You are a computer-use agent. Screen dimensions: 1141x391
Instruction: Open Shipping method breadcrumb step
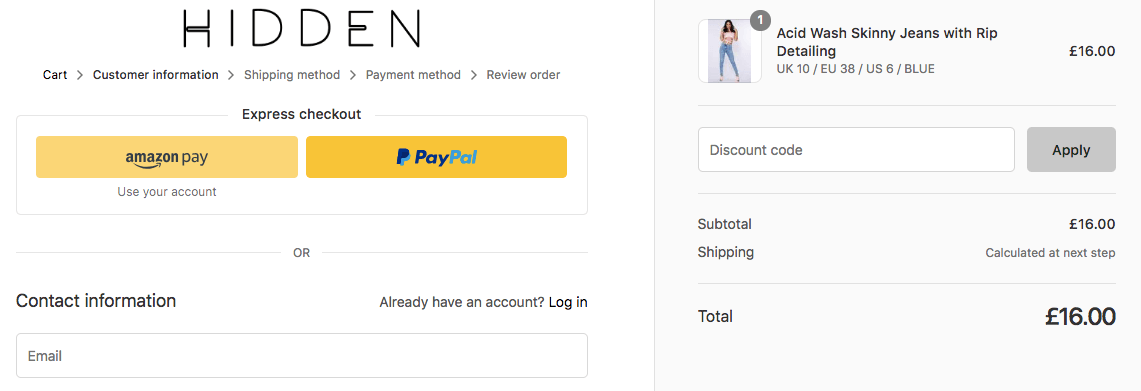(292, 75)
